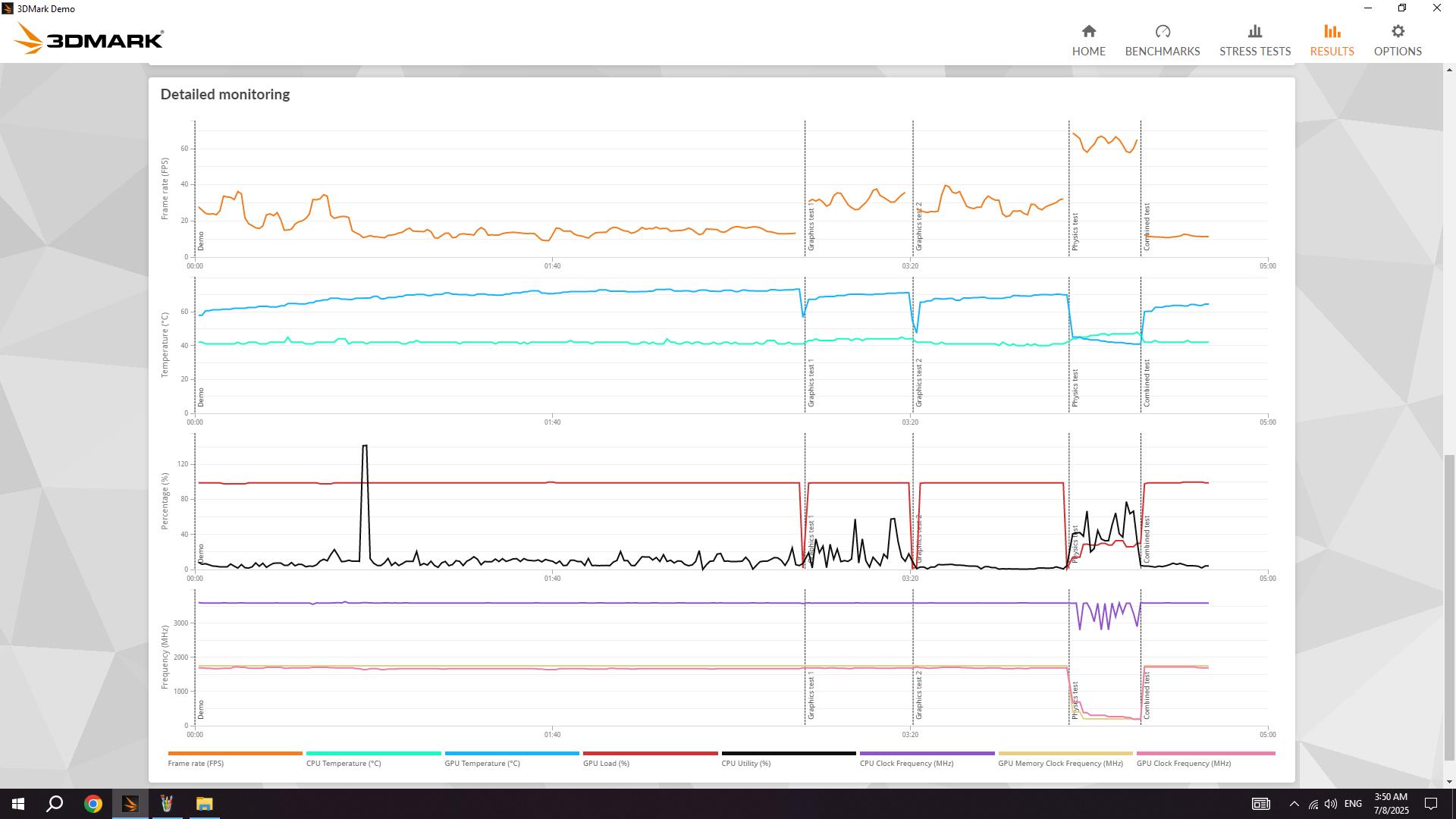Open Google Chrome from the taskbar

point(93,804)
